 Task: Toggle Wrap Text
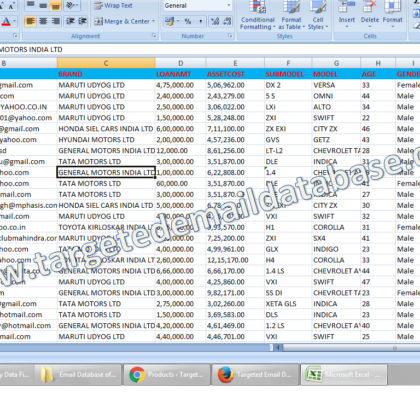(x=113, y=6)
